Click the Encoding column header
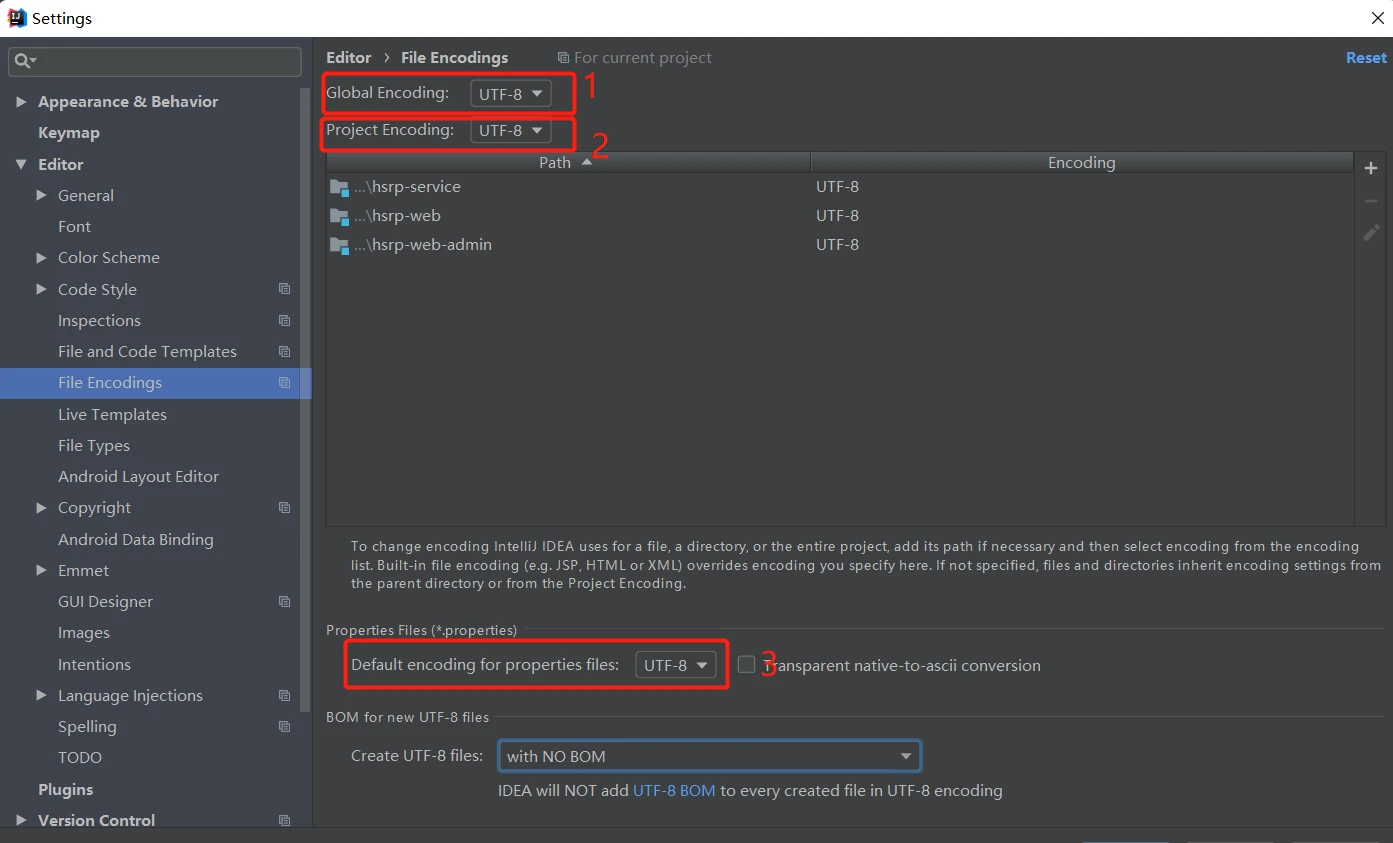Screen dimensions: 1393x843 tap(1081, 162)
